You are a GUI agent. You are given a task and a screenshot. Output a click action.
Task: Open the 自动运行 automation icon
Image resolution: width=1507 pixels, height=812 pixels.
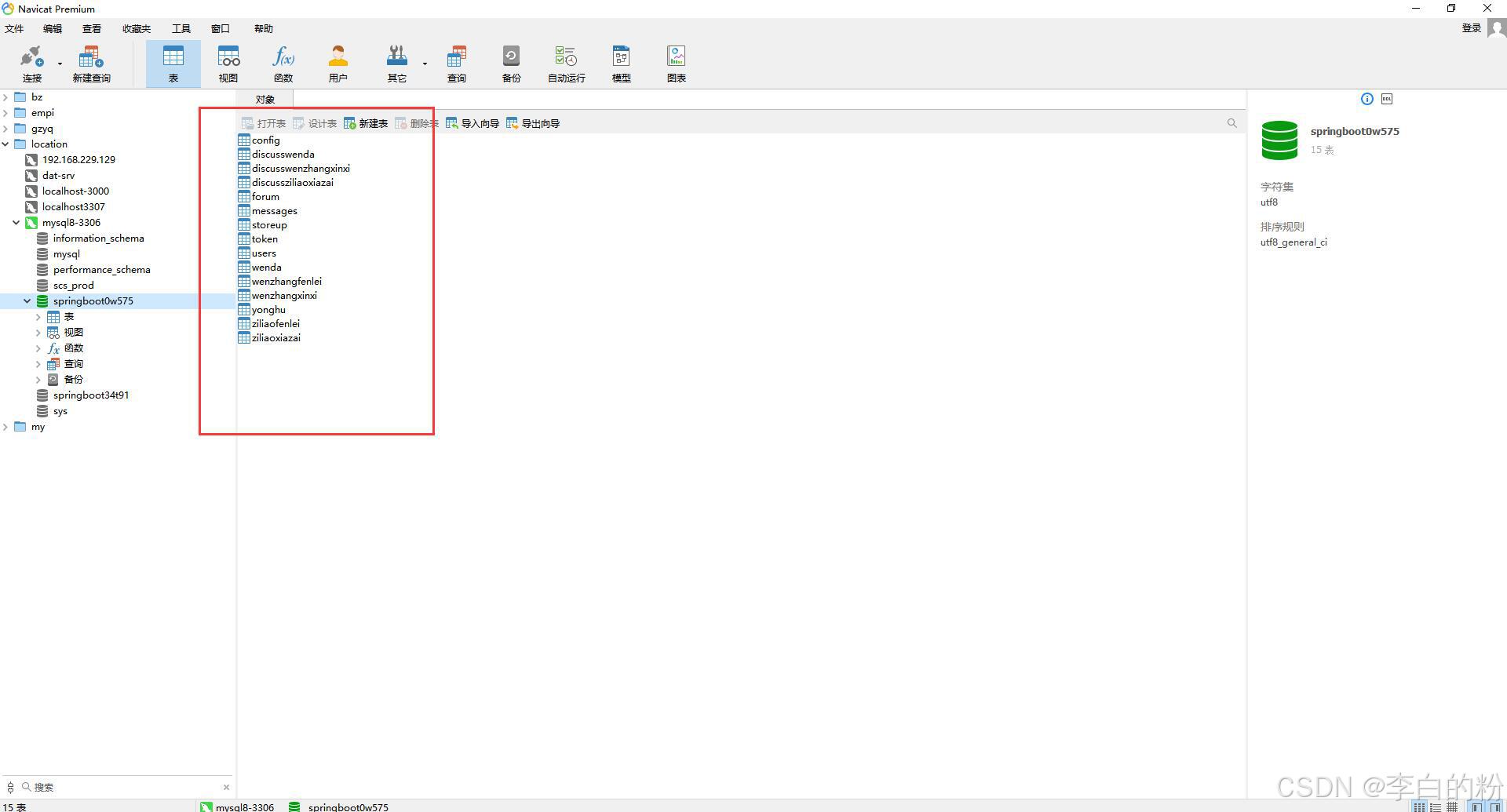tap(566, 64)
